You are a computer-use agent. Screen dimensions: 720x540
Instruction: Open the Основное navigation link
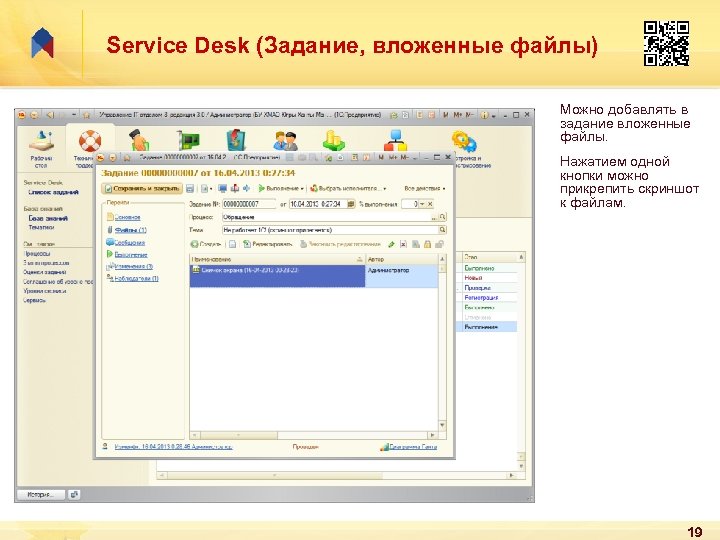(127, 217)
